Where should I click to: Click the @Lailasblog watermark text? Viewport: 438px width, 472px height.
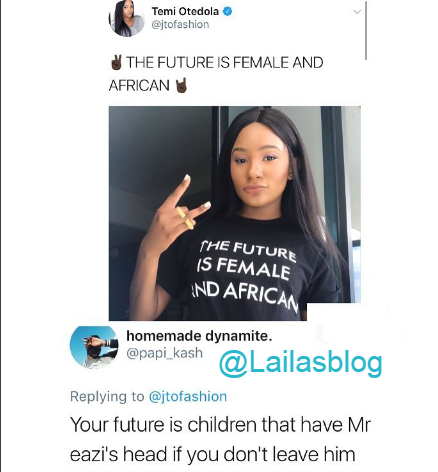coord(300,363)
